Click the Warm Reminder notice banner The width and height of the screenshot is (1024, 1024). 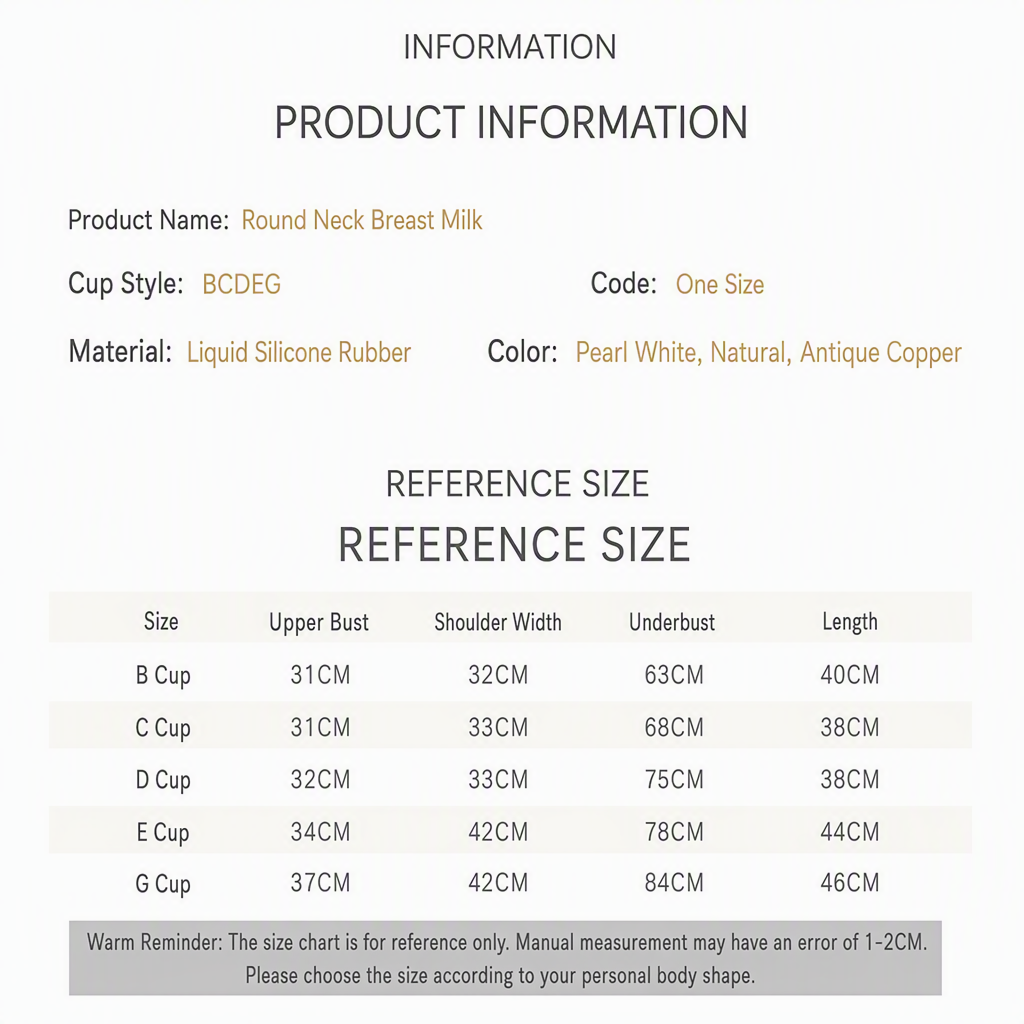coord(505,958)
